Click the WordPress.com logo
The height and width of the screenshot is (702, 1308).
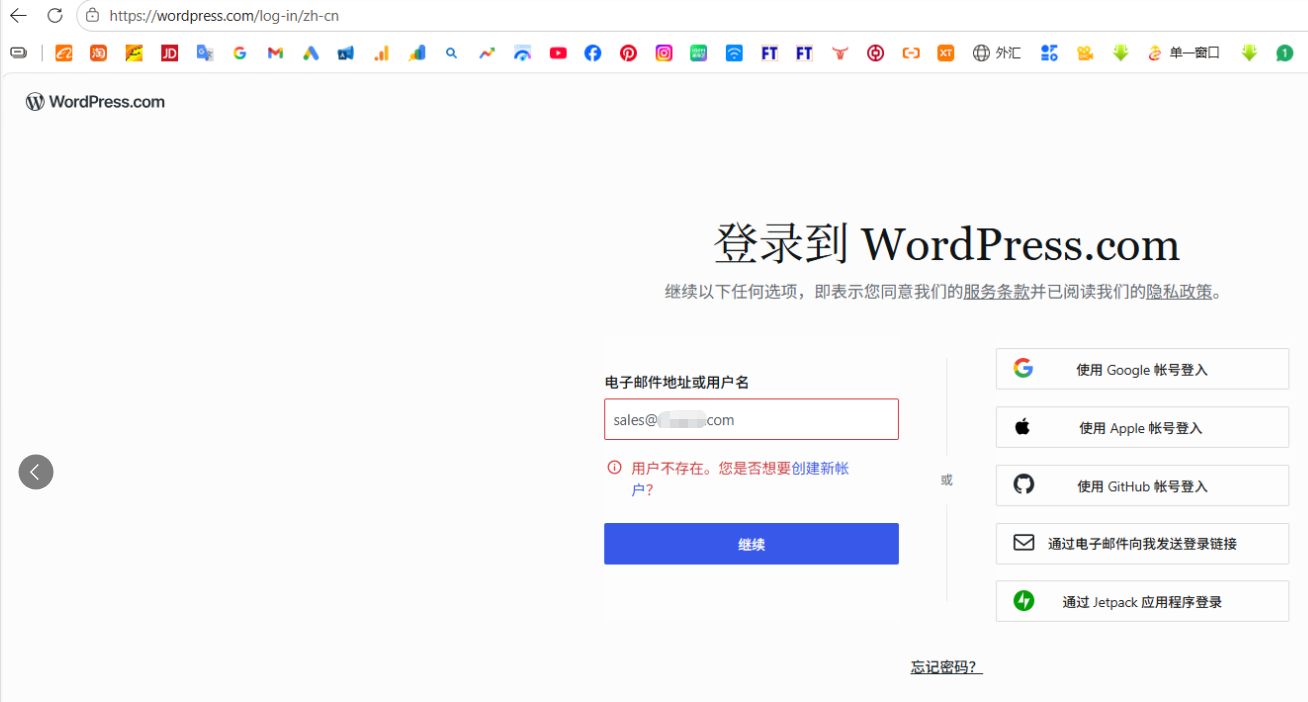[95, 101]
